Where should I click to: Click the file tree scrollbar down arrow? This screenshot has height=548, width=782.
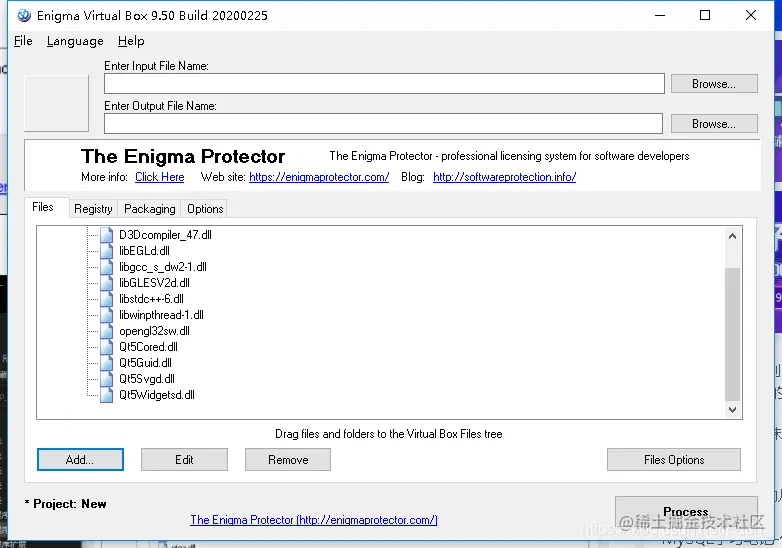[x=732, y=409]
